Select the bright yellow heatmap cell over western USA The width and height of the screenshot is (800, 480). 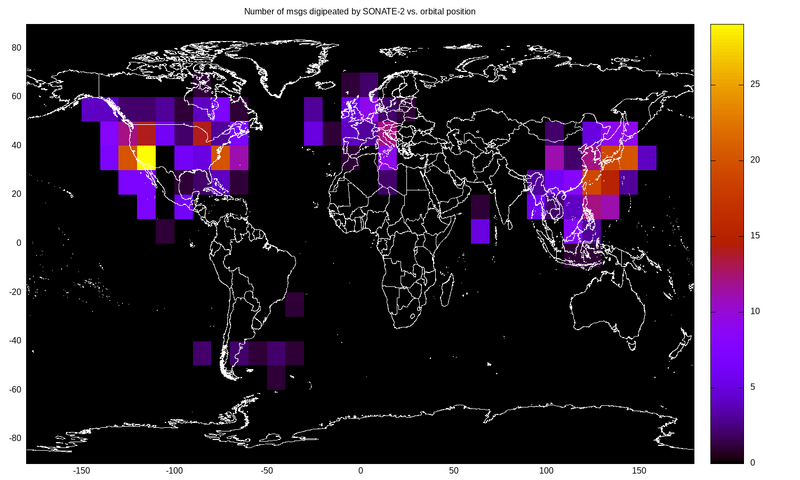(x=146, y=157)
